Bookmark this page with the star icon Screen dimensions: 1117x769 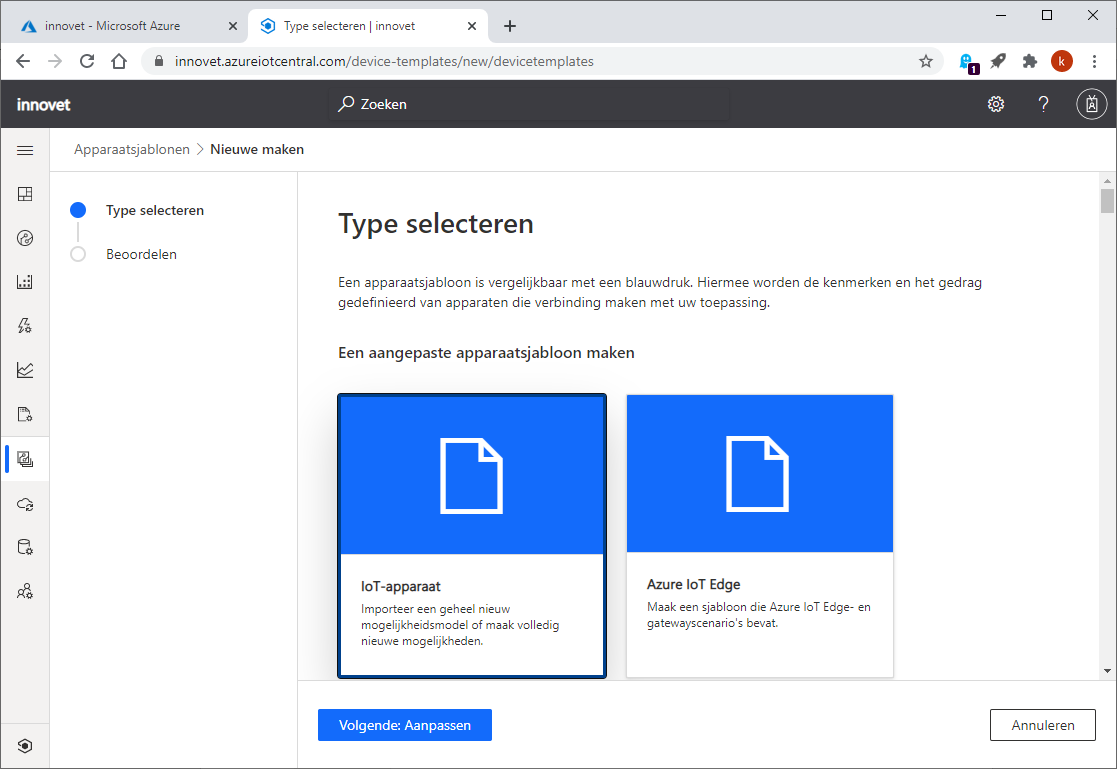925,61
